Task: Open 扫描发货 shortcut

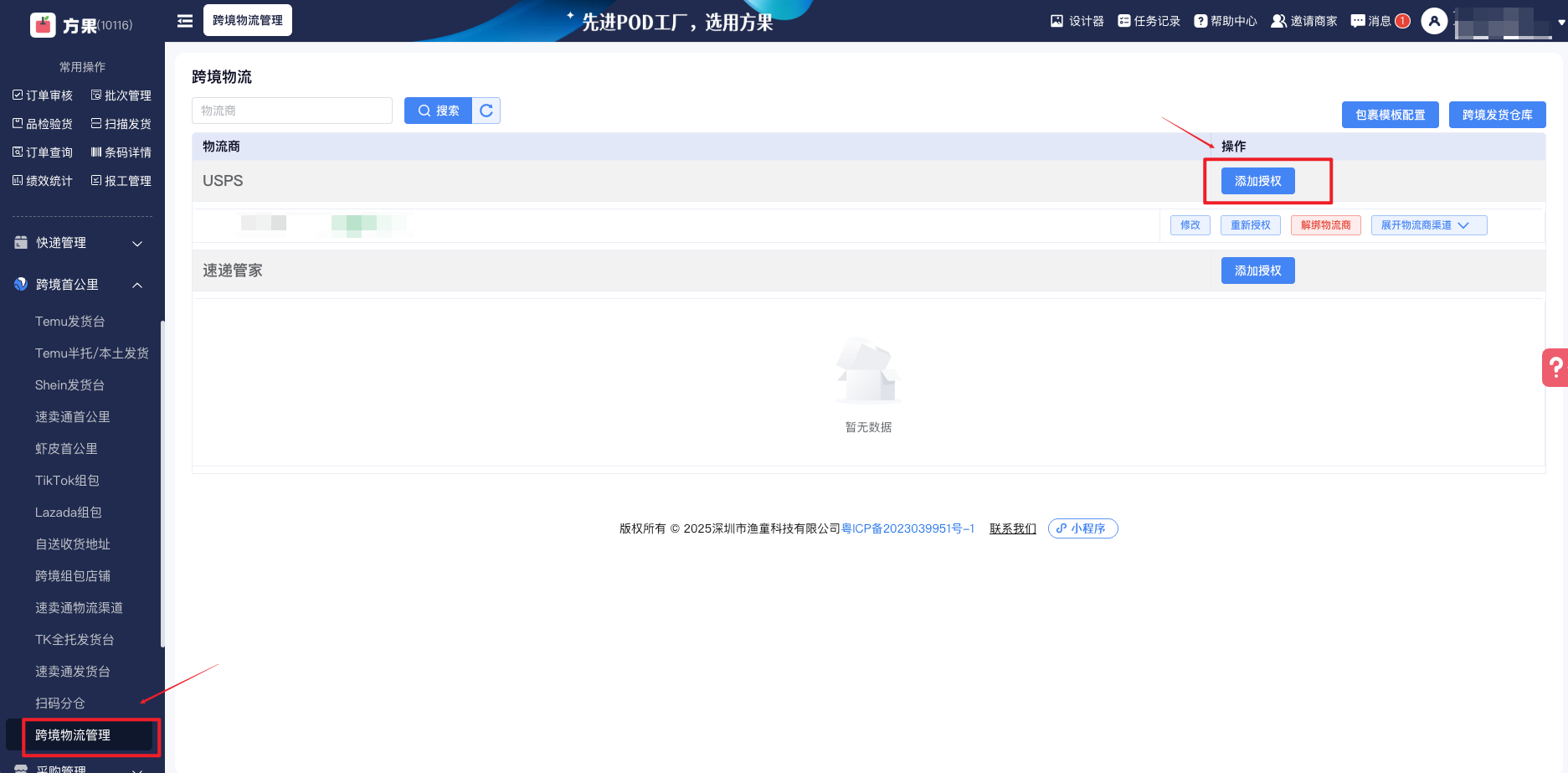Action: (121, 124)
